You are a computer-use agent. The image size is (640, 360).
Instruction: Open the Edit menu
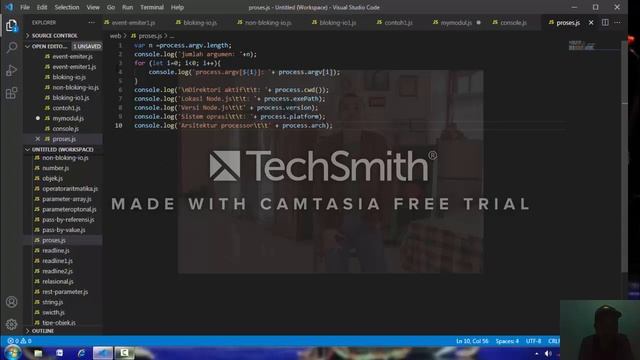tap(42, 7)
